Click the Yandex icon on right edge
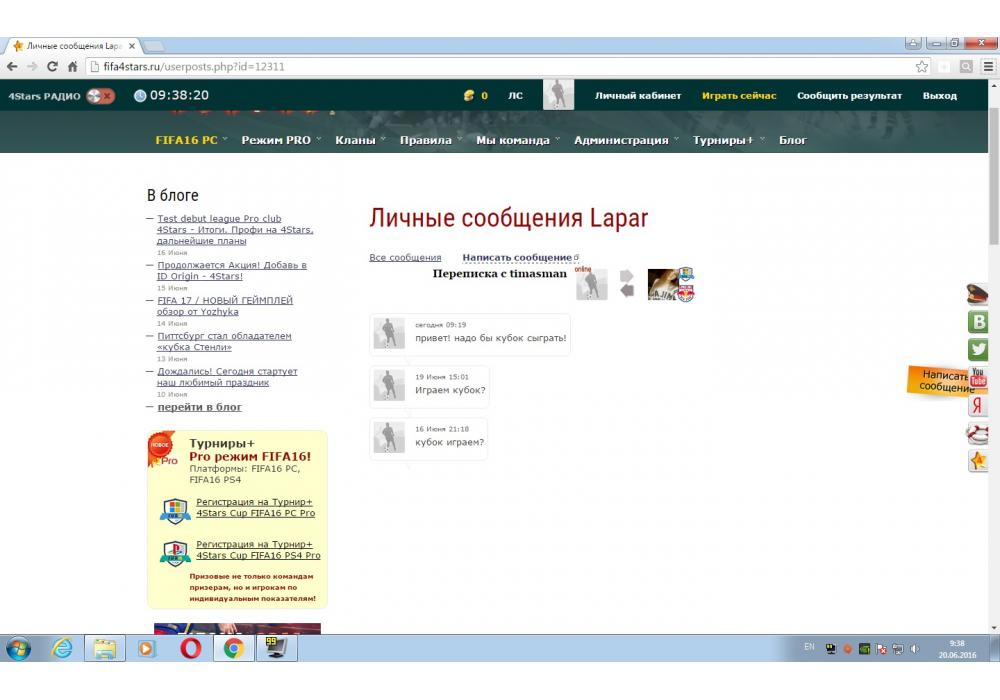 (978, 406)
